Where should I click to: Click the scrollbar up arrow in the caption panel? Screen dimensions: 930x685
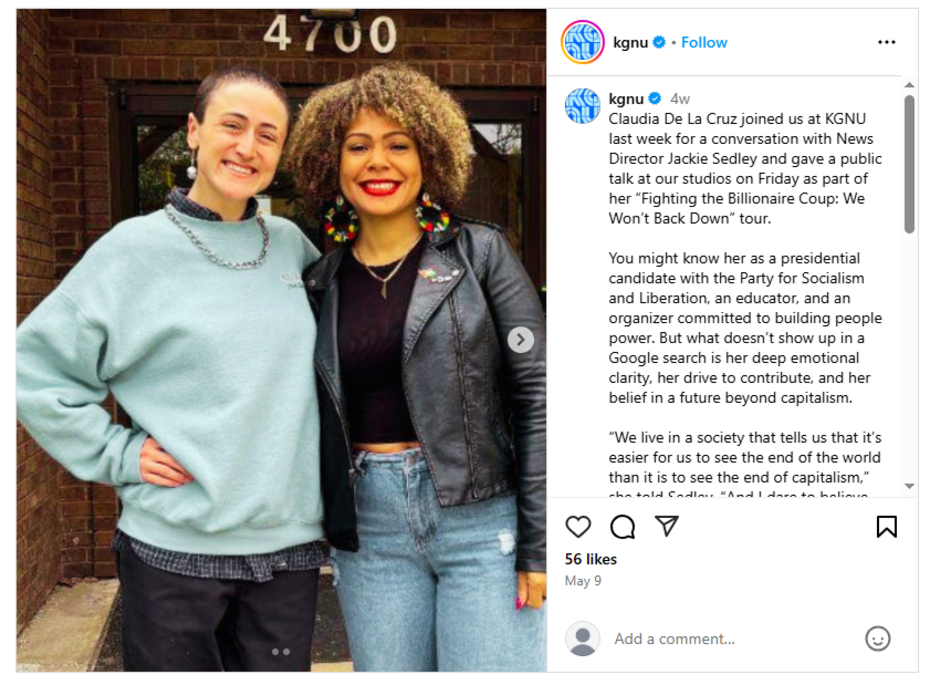coord(909,85)
